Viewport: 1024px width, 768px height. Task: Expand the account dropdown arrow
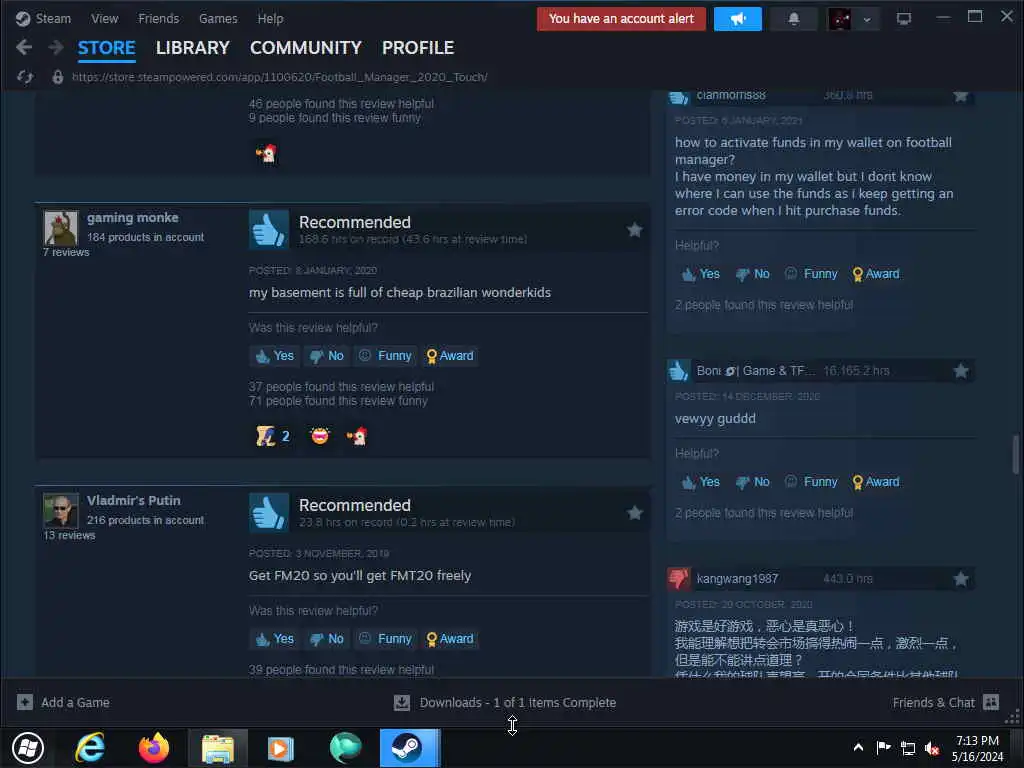[x=867, y=20]
